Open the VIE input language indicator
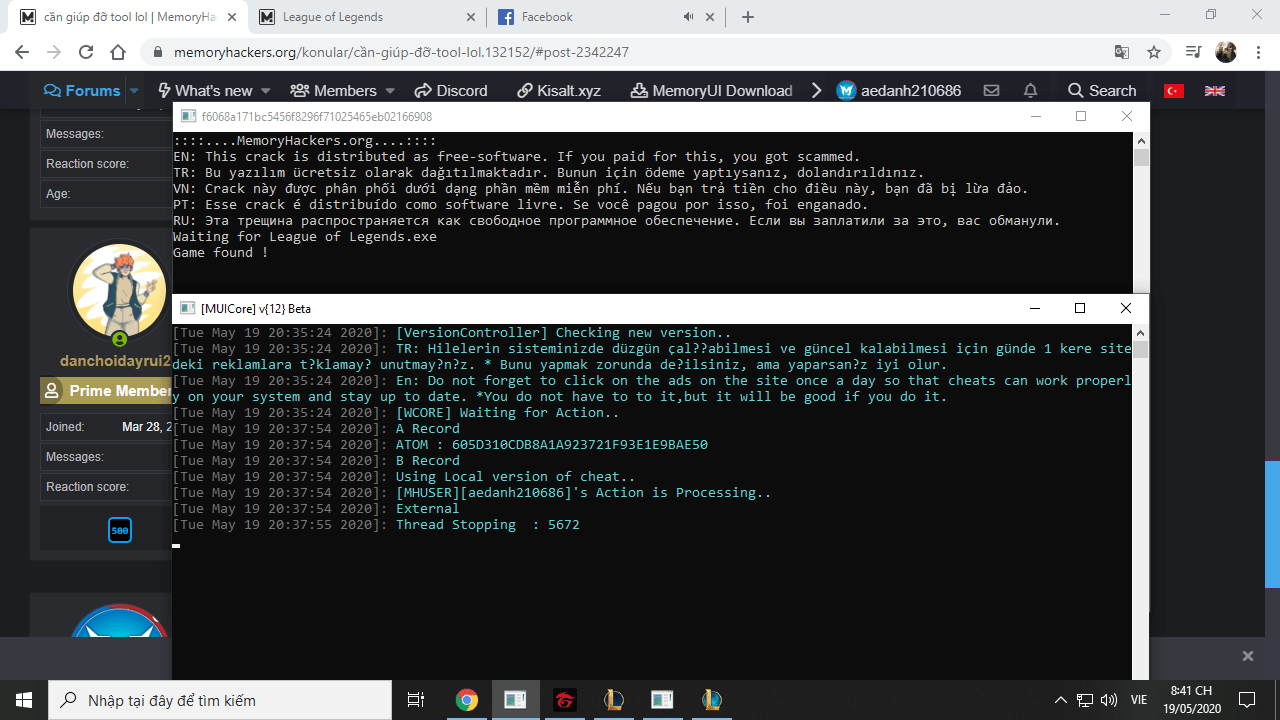 click(1138, 700)
